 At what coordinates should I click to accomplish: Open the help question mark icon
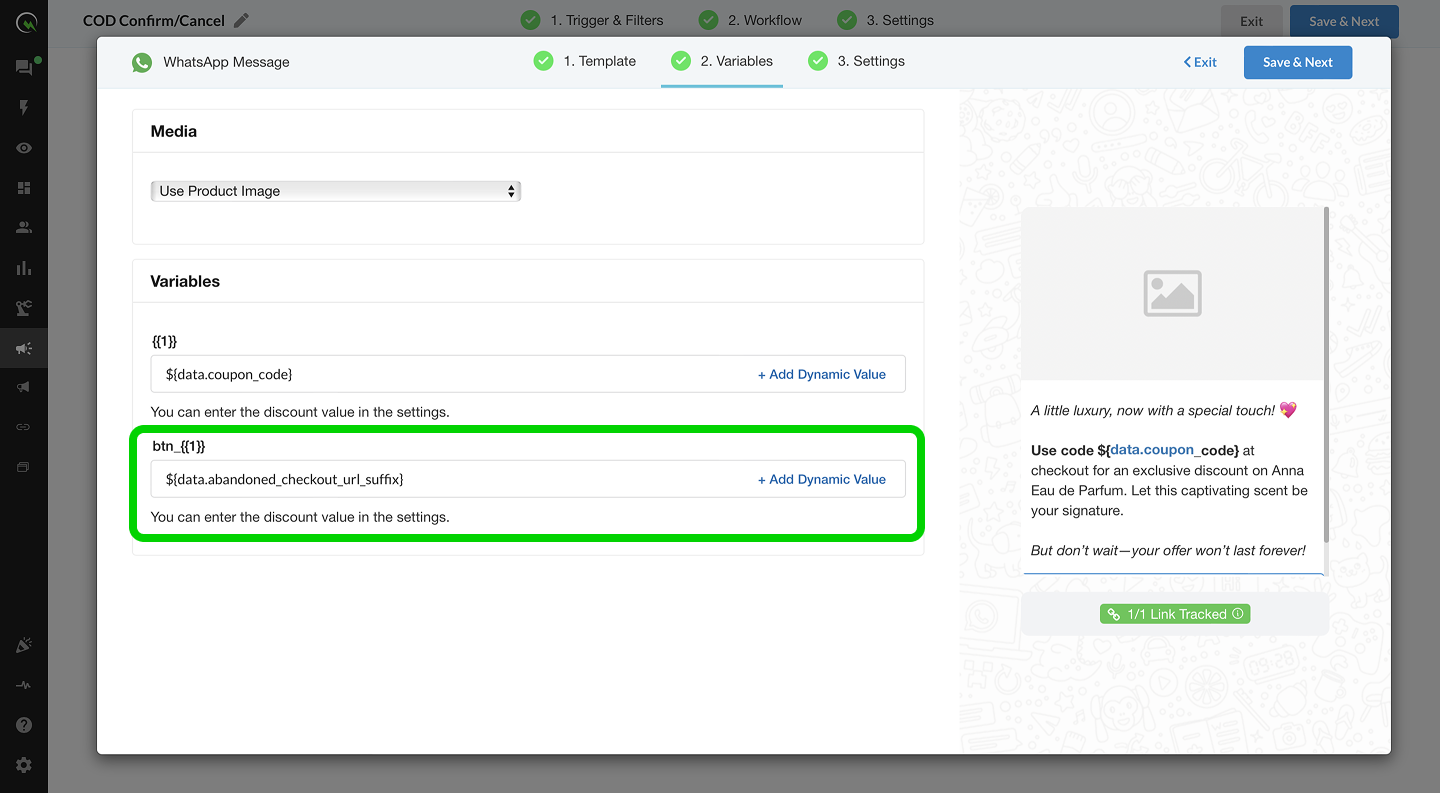[24, 725]
